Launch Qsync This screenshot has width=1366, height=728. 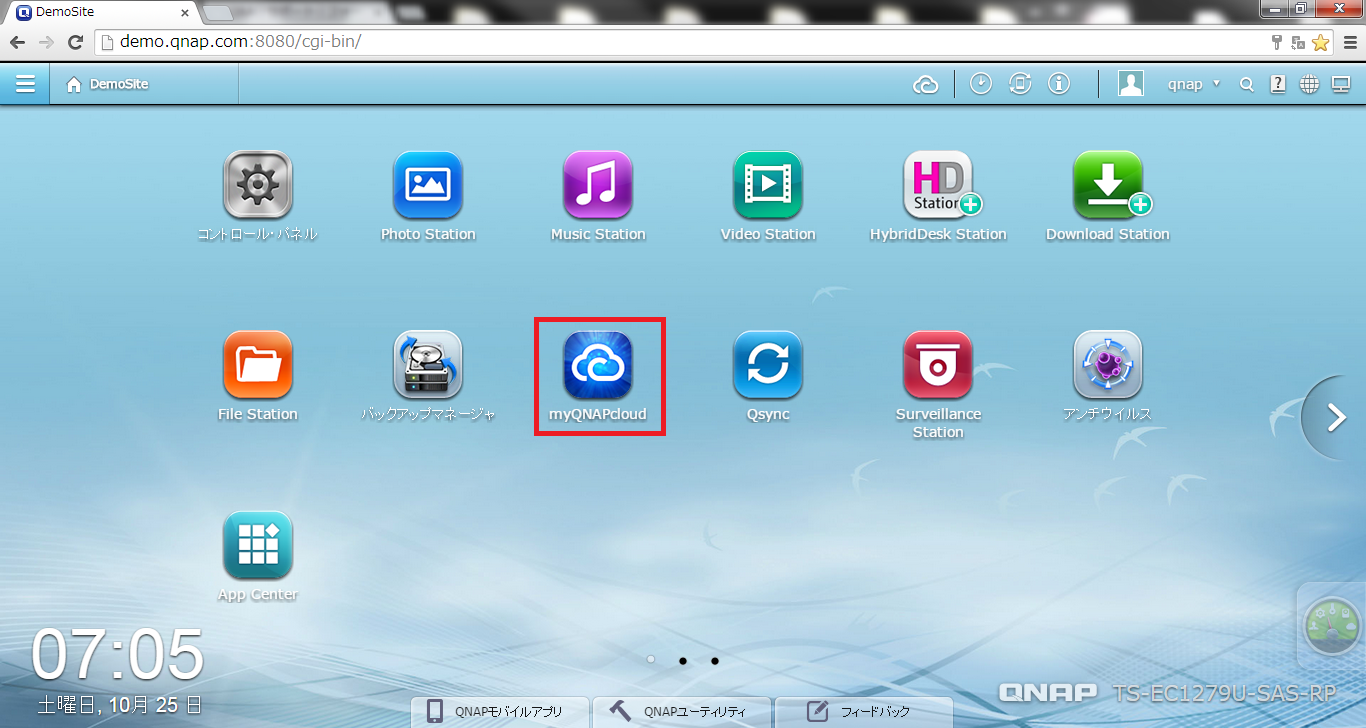tap(768, 365)
